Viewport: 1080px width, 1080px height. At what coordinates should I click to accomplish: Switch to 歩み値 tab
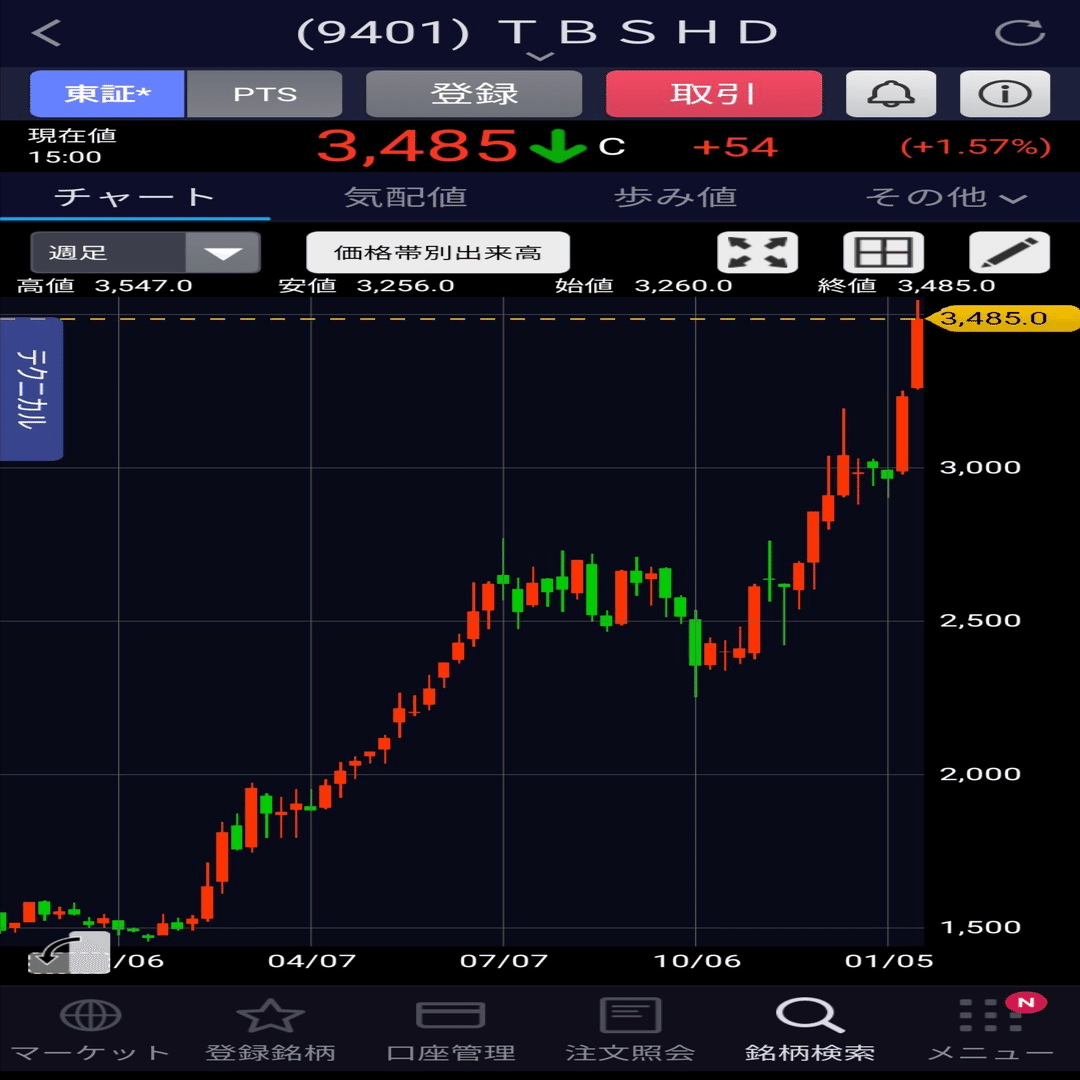tap(675, 197)
